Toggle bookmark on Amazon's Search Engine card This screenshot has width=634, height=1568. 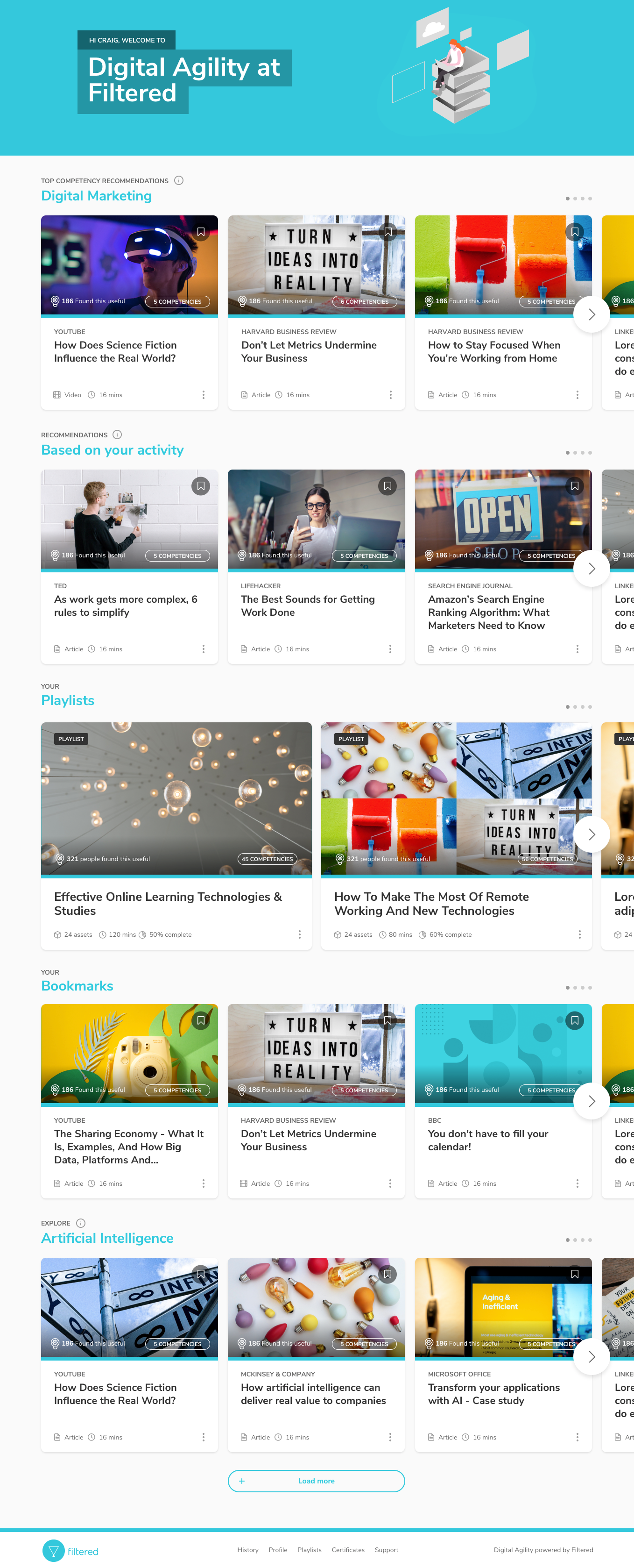point(574,486)
